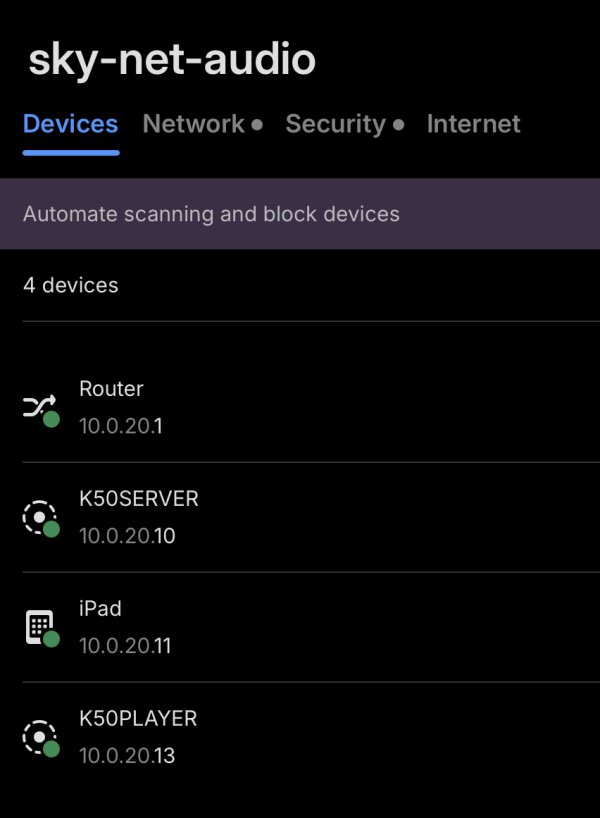This screenshot has height=818, width=600.
Task: Click the K50PLAYER IP address 10.0.20.13
Action: [x=127, y=756]
